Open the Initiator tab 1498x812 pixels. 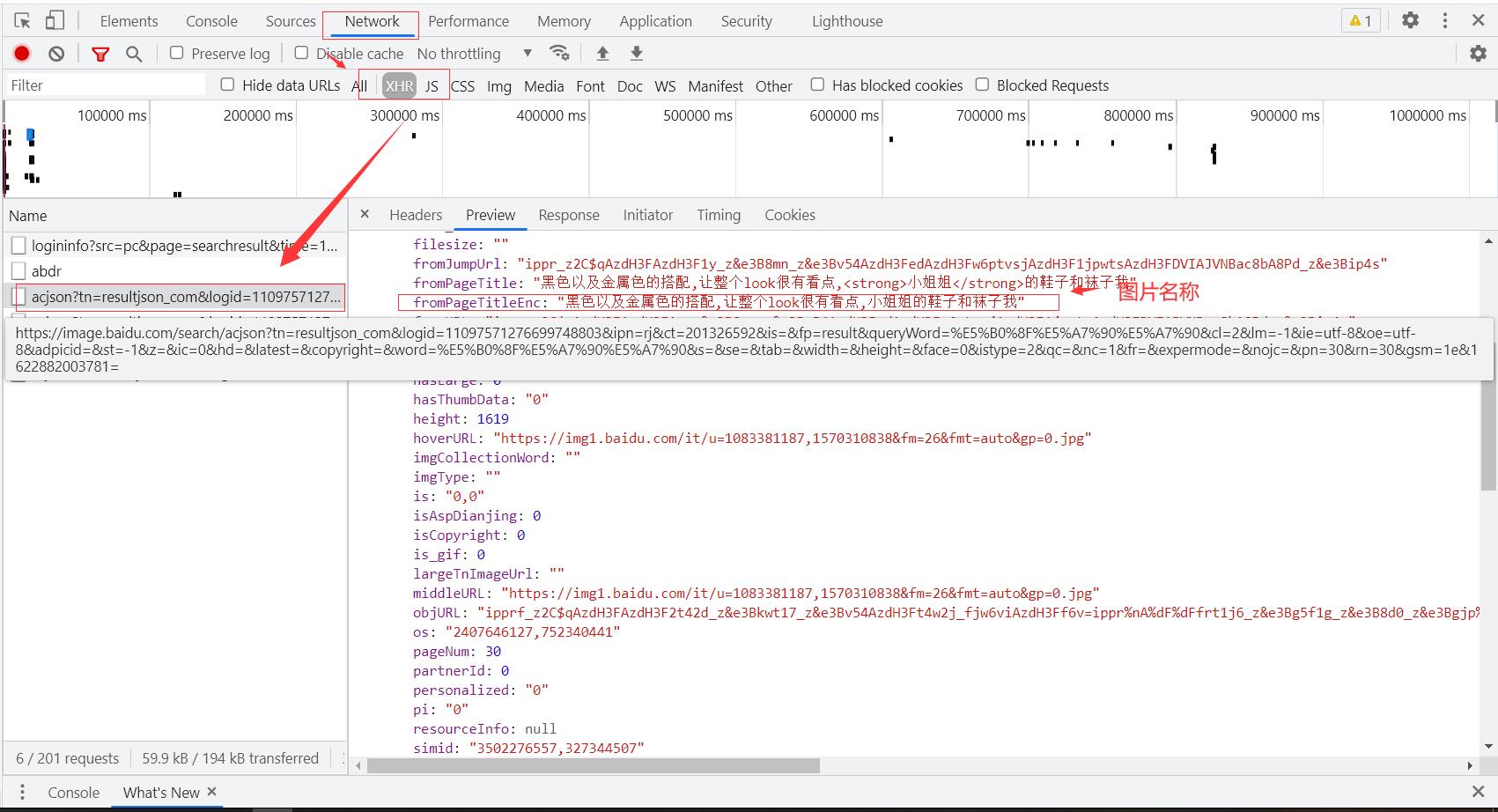point(647,215)
